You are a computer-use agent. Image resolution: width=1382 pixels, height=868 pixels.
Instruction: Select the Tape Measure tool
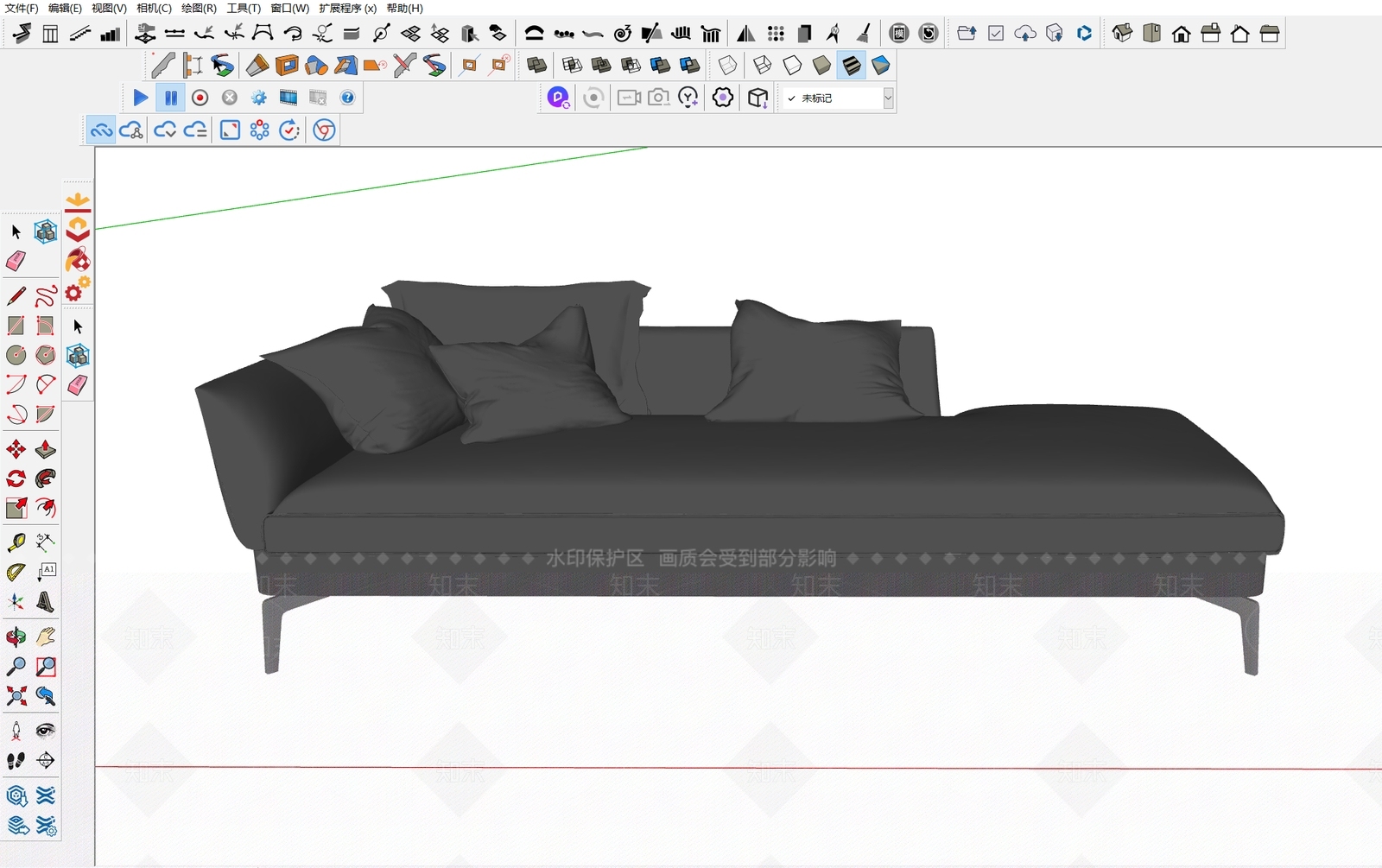click(16, 542)
